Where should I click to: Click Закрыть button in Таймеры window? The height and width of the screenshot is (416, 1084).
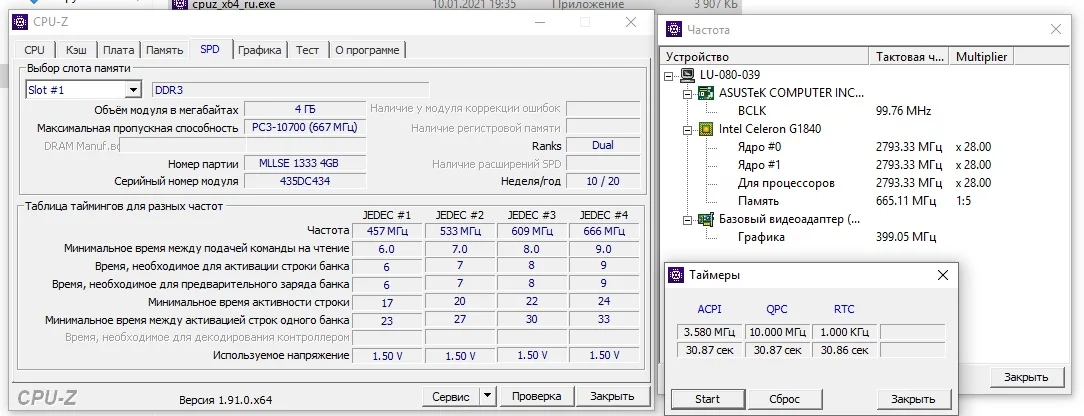[913, 399]
